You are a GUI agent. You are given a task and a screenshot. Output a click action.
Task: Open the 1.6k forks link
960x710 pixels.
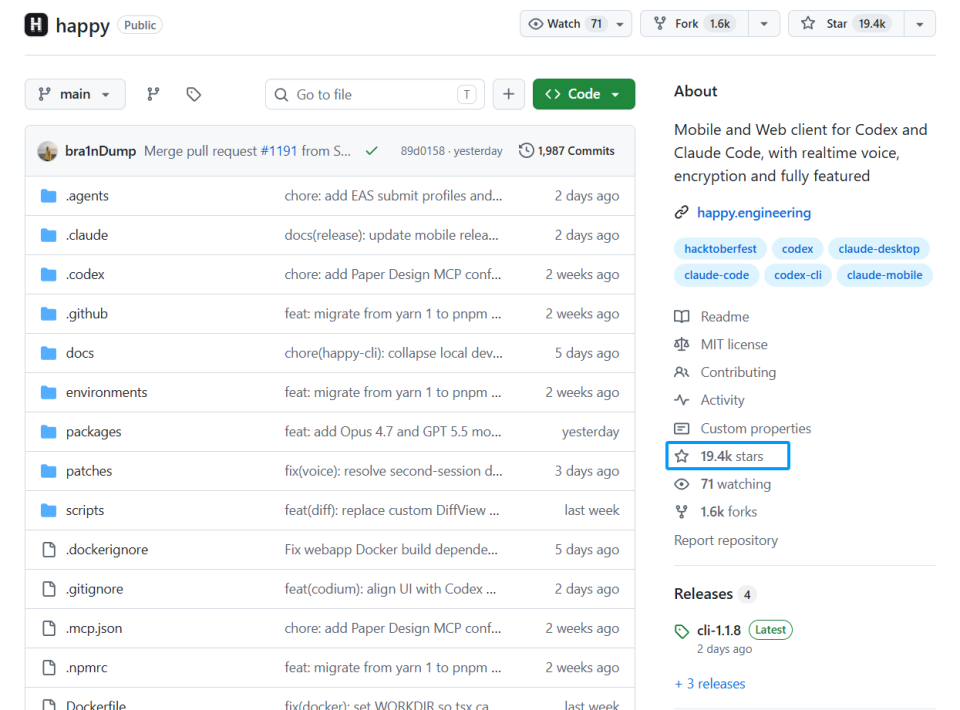click(x=729, y=512)
